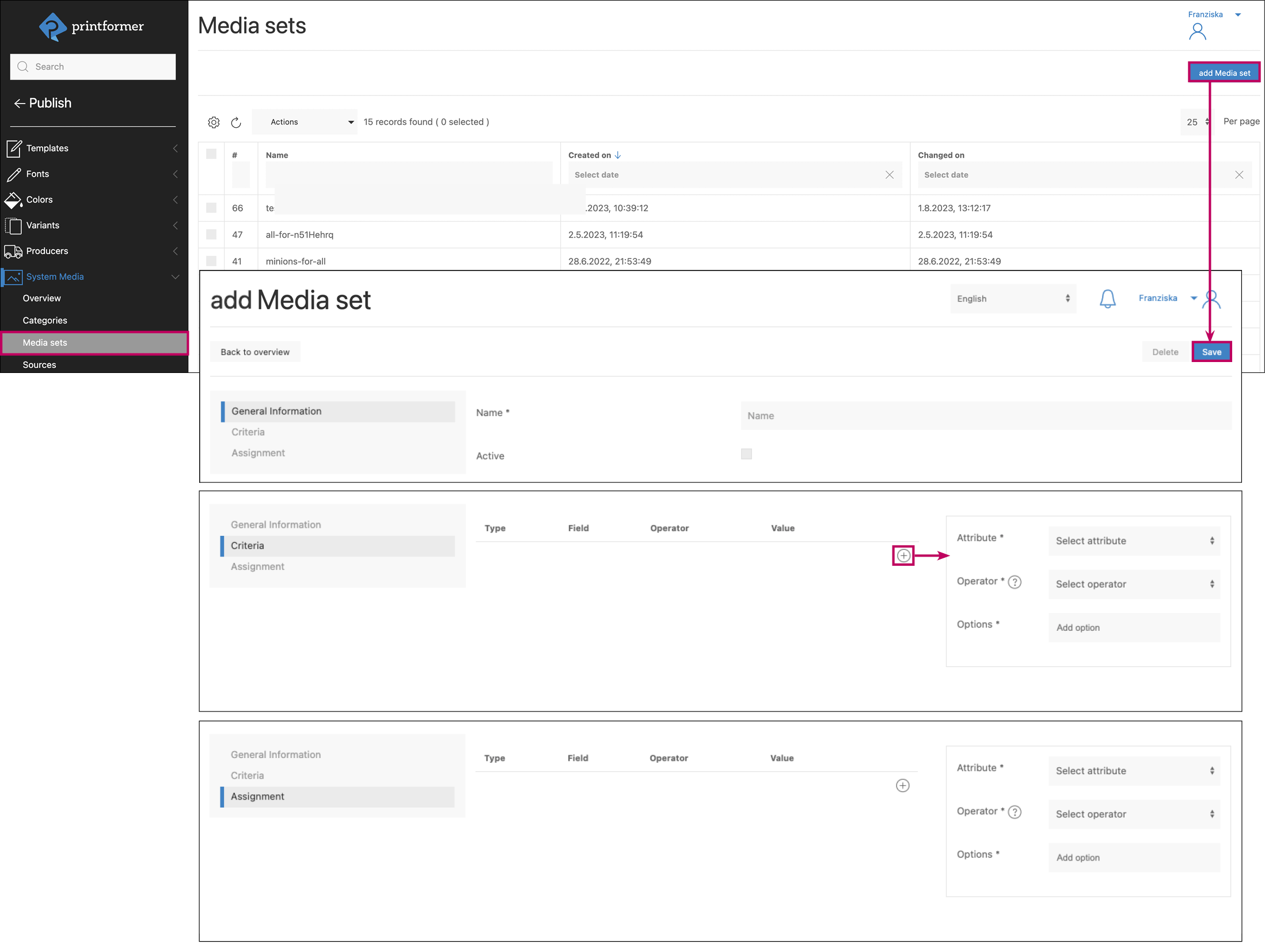Image resolution: width=1265 pixels, height=952 pixels.
Task: Click the Back to overview button
Action: pyautogui.click(x=255, y=352)
